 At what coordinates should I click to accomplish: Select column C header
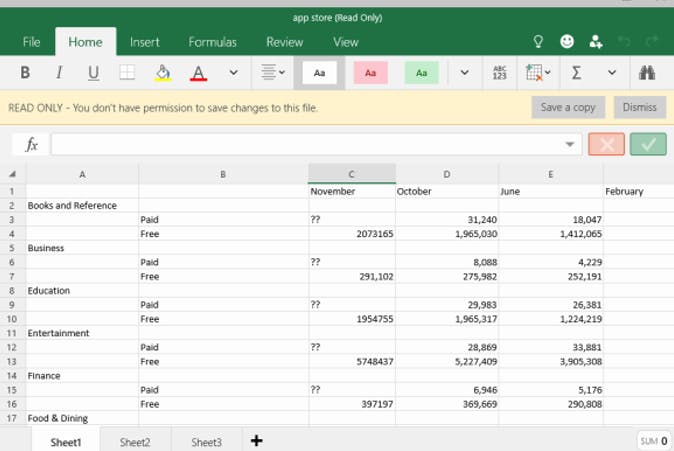[x=352, y=174]
